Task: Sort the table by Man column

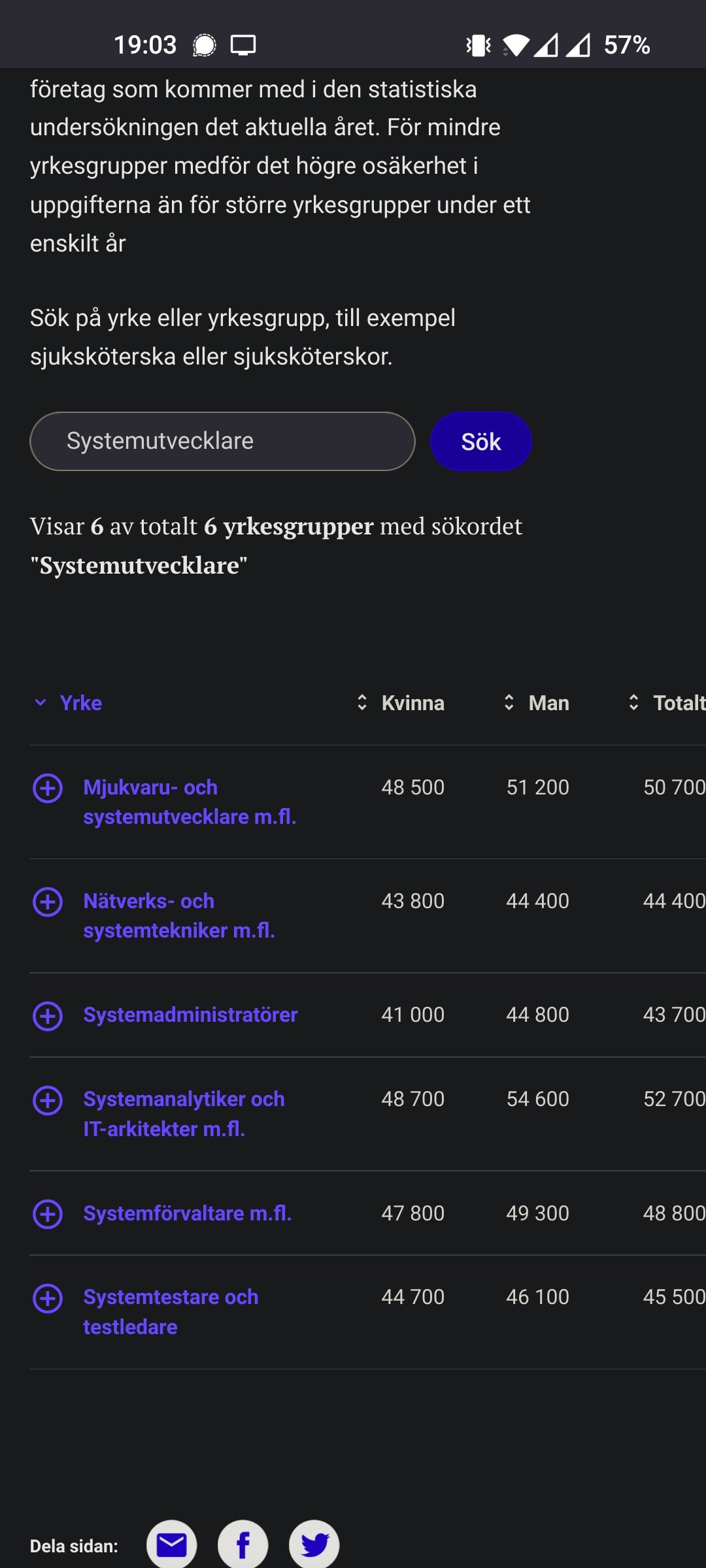Action: [x=537, y=703]
